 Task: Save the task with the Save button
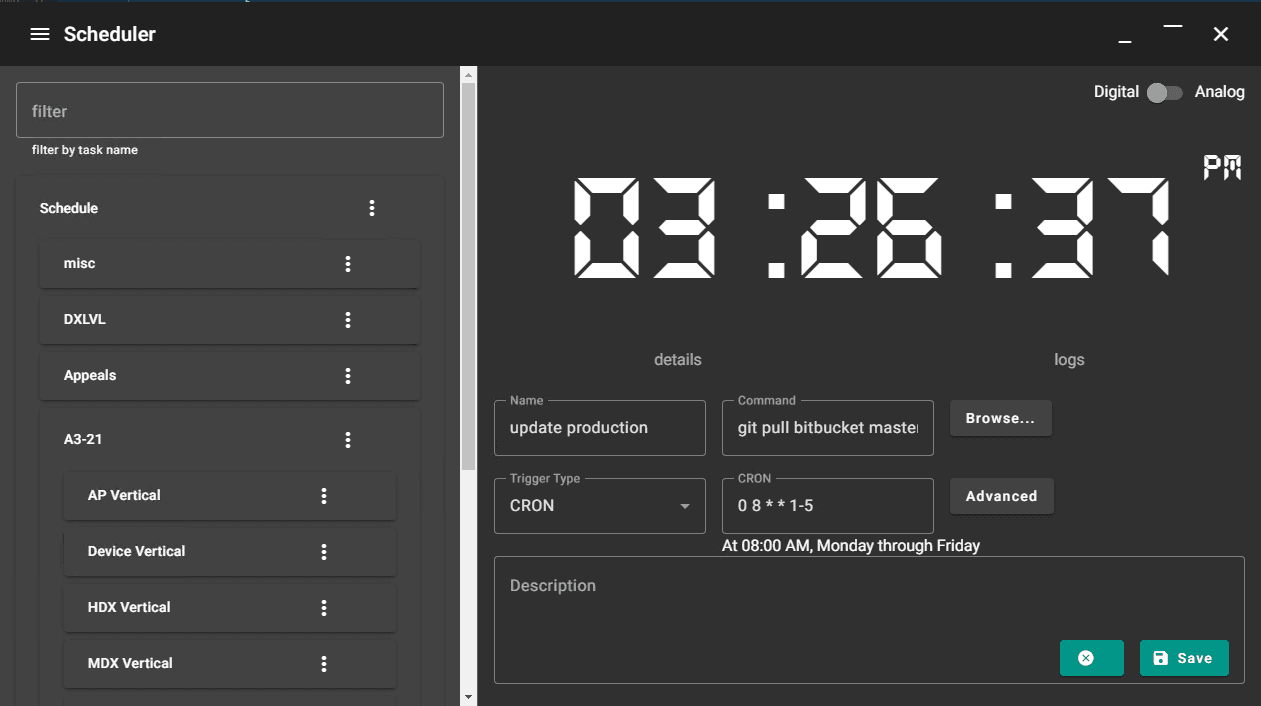1183,658
